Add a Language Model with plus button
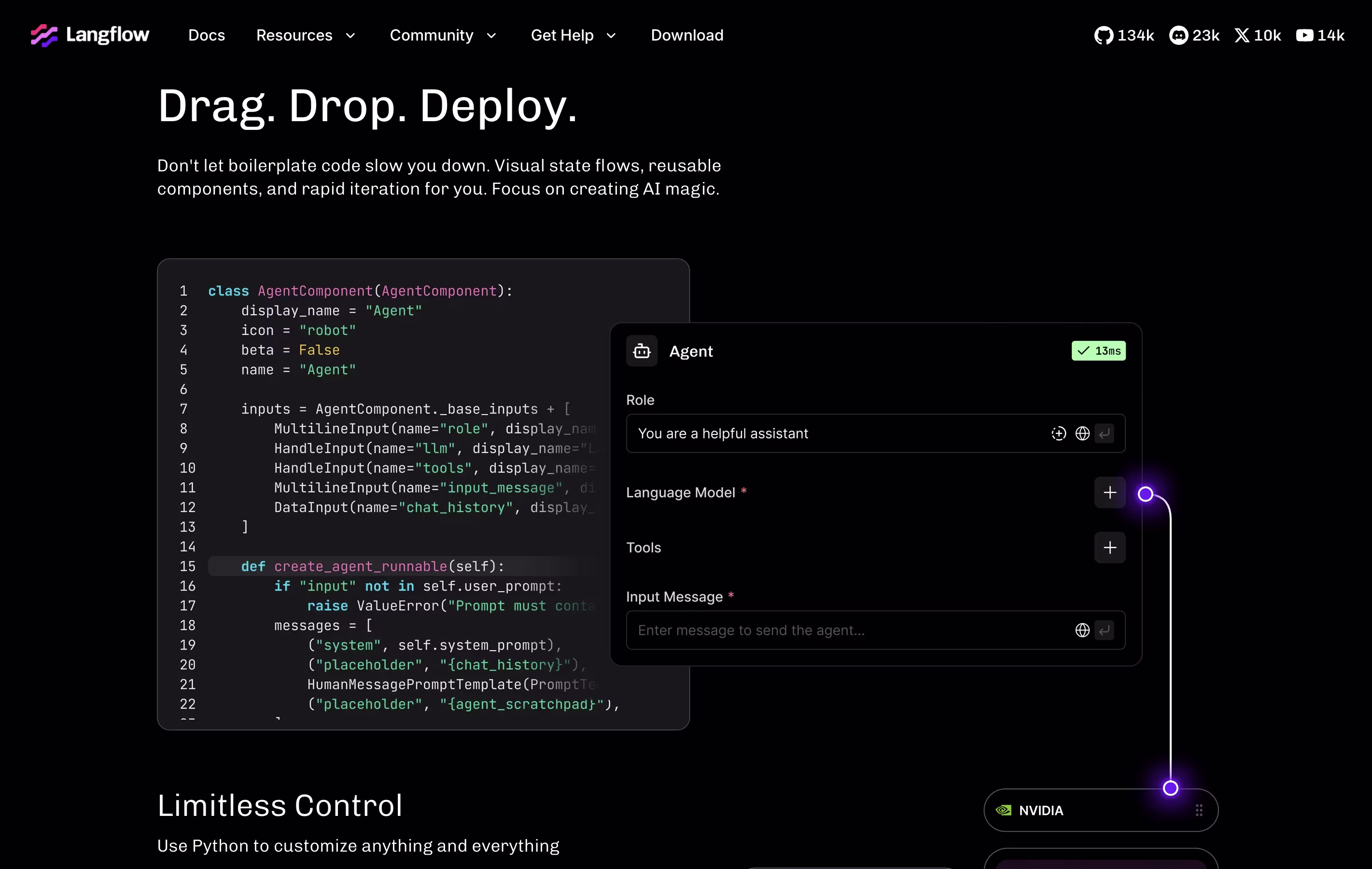Viewport: 1372px width, 869px height. click(1109, 493)
